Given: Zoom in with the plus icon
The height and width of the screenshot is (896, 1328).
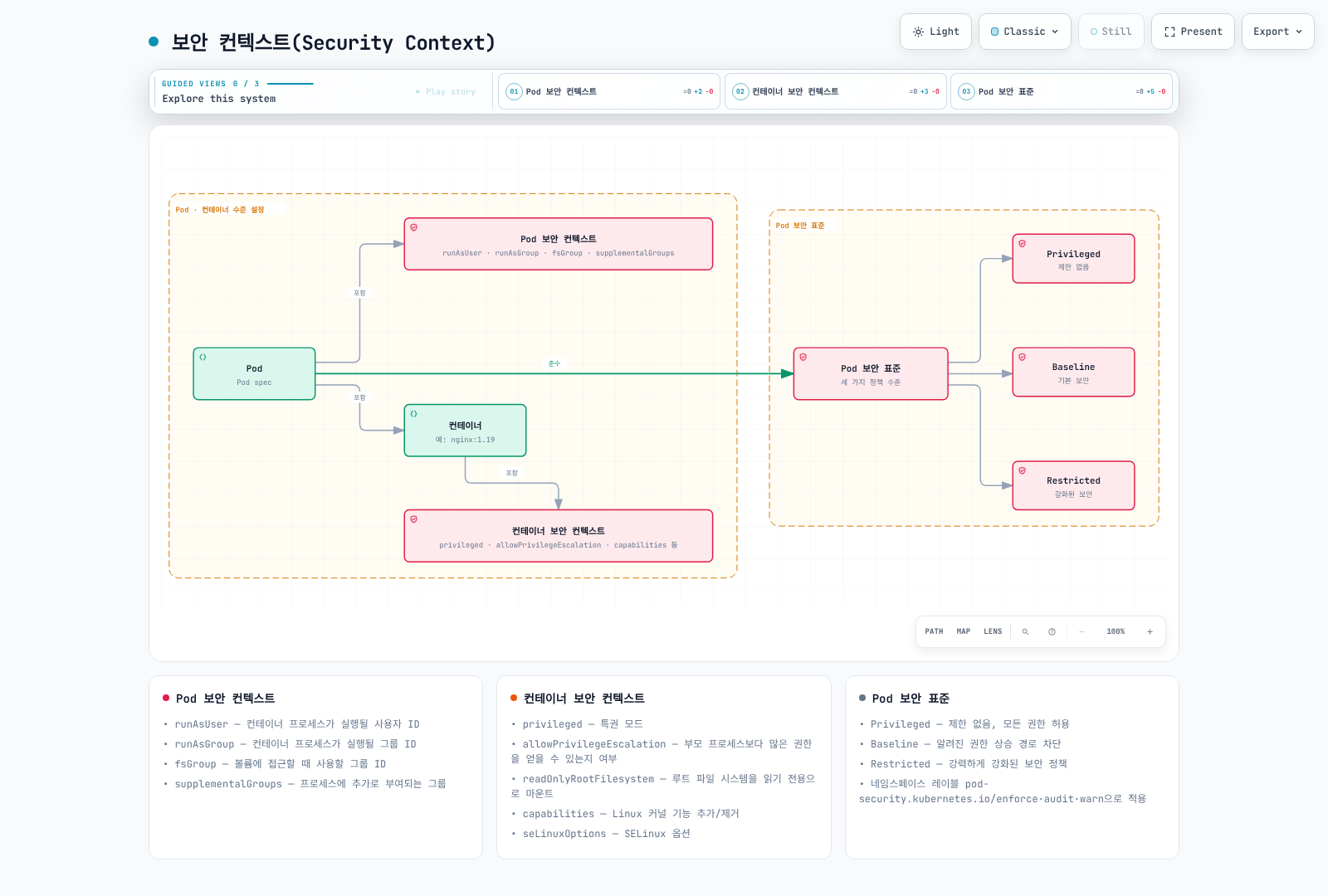Looking at the screenshot, I should 1150,631.
